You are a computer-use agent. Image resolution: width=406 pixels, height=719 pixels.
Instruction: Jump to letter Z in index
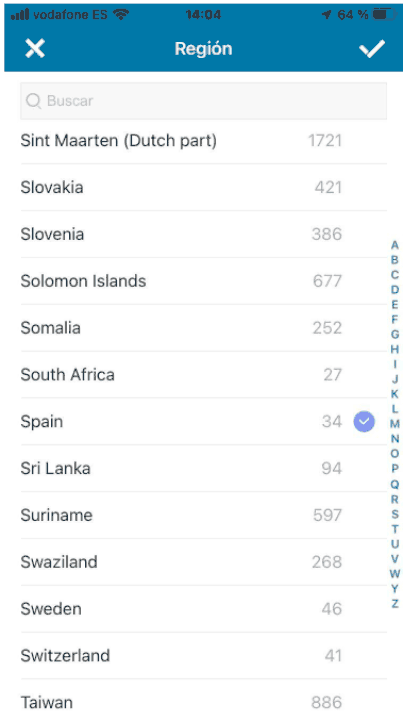click(395, 603)
